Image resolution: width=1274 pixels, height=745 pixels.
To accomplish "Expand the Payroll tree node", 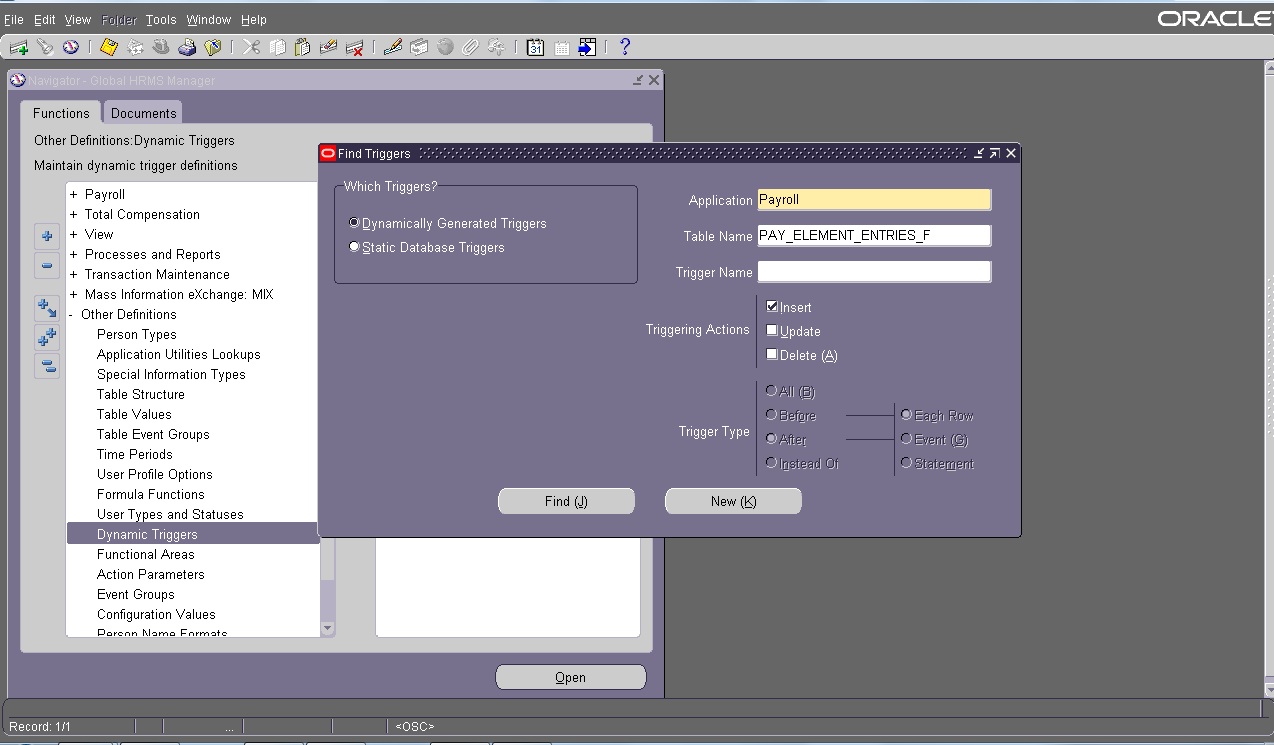I will (x=75, y=194).
